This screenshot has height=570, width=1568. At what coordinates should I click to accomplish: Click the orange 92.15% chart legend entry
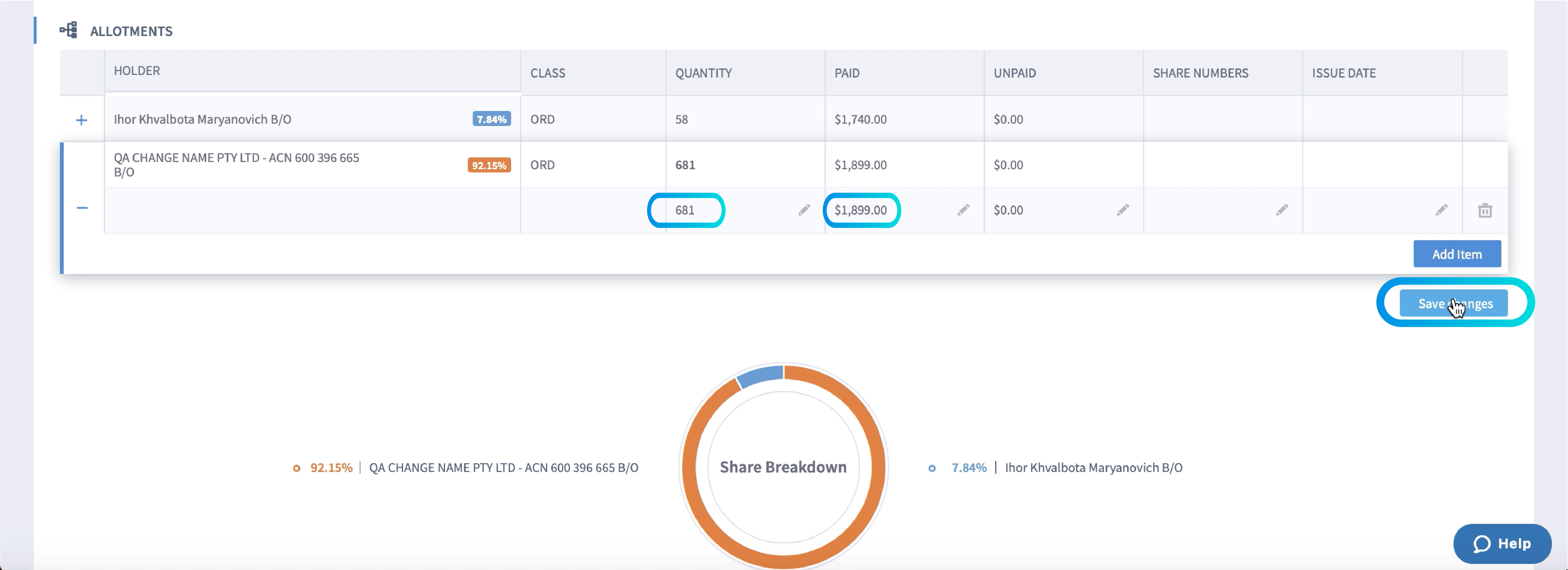coord(465,468)
